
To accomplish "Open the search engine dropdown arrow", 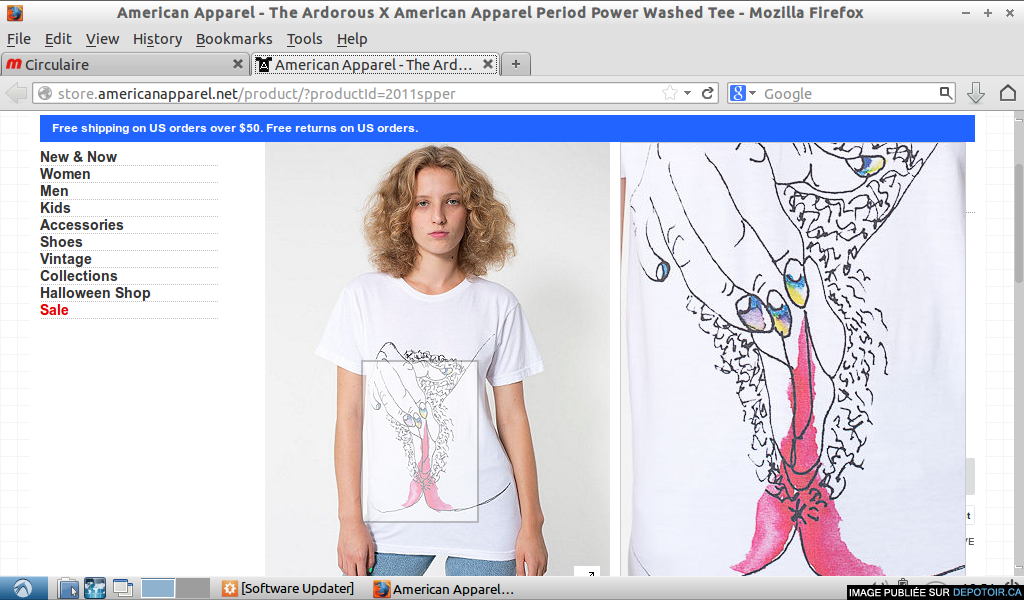I will tap(752, 93).
